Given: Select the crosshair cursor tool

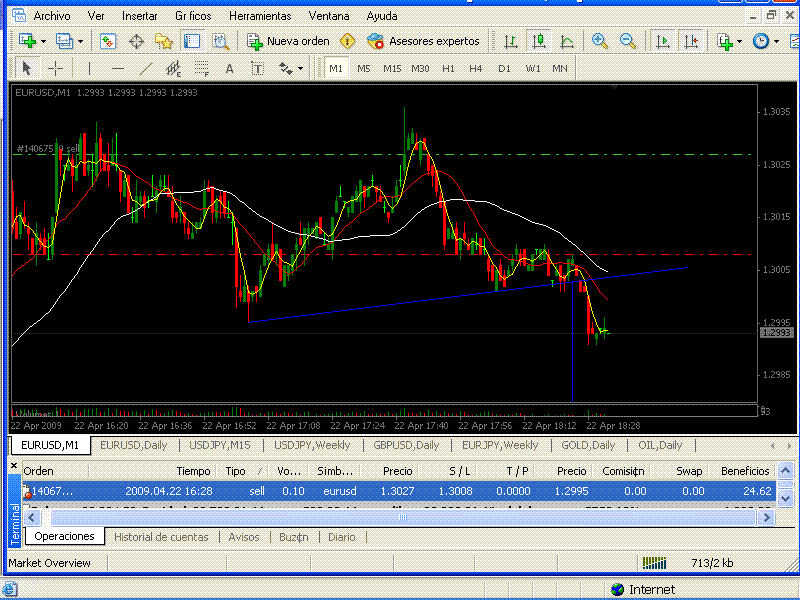Looking at the screenshot, I should (56, 68).
